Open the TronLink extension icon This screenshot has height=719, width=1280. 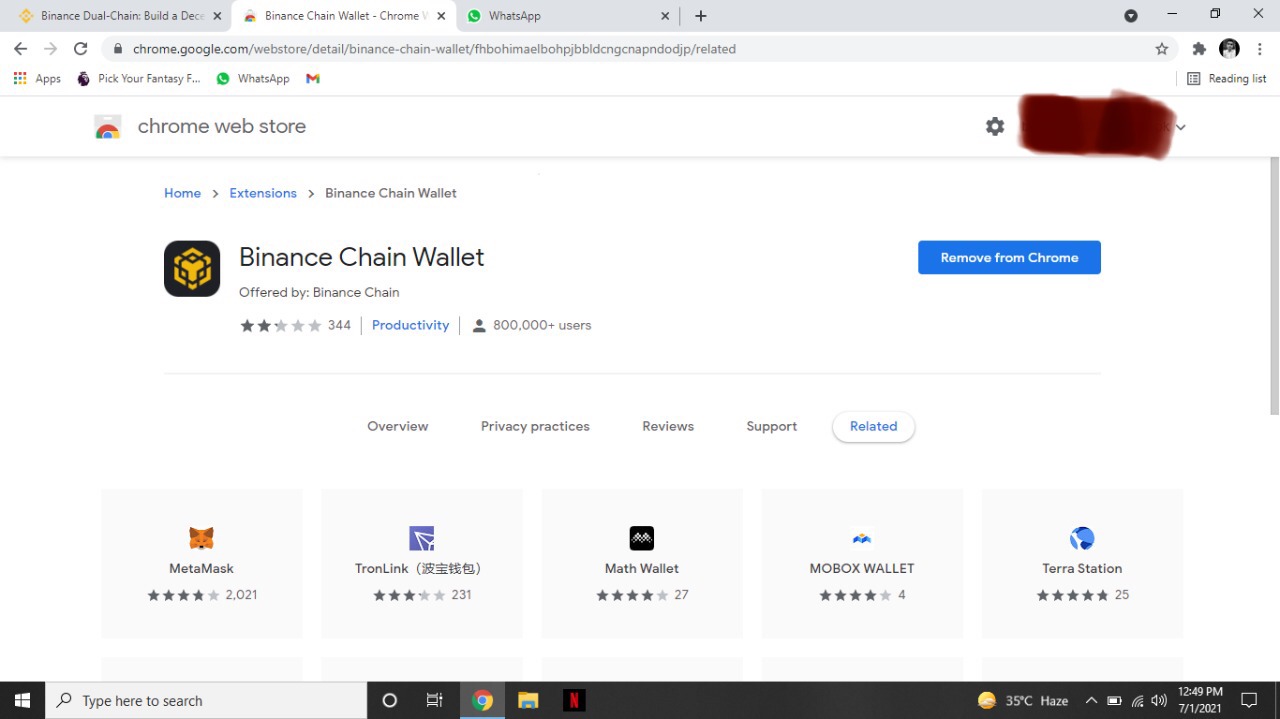[x=421, y=538]
